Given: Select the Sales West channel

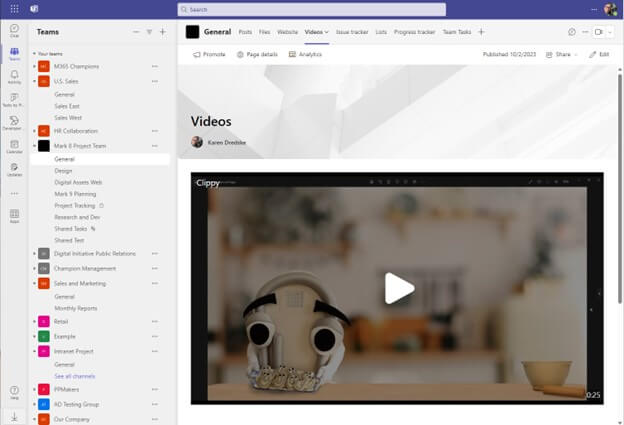Looking at the screenshot, I should (68, 118).
